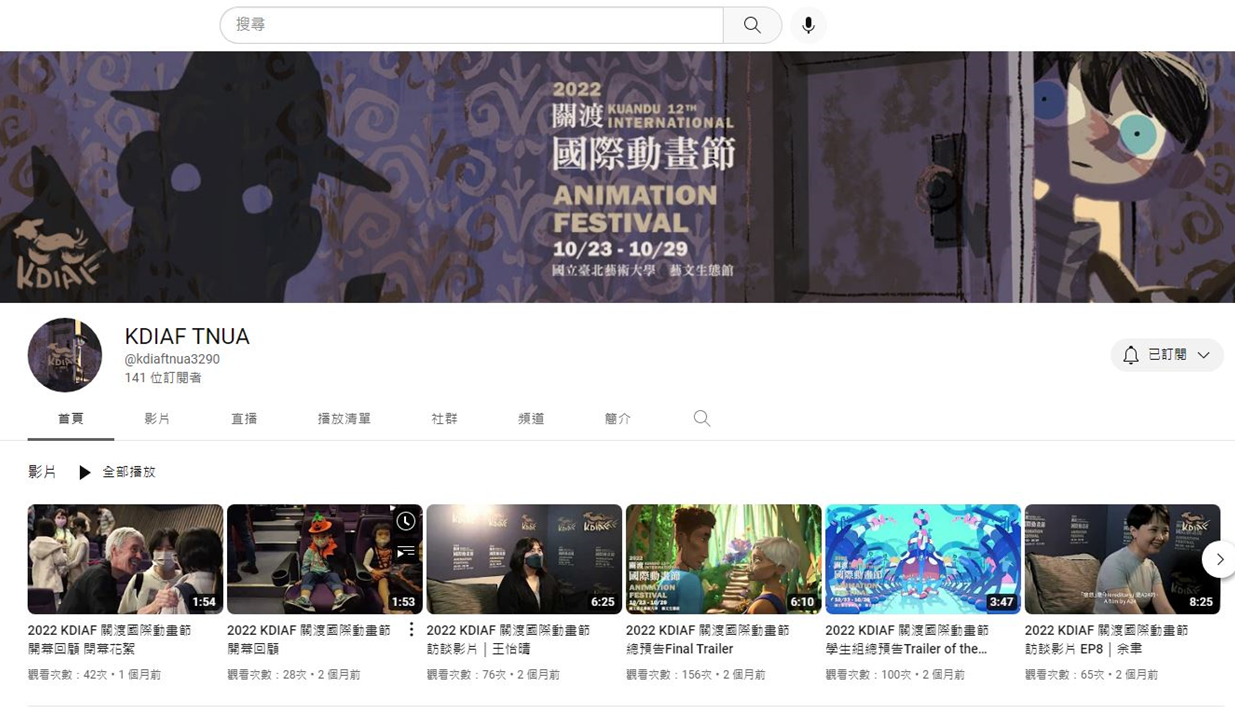Click the 全部播放 play all button
Viewport: 1235px width, 714px height.
(x=117, y=472)
